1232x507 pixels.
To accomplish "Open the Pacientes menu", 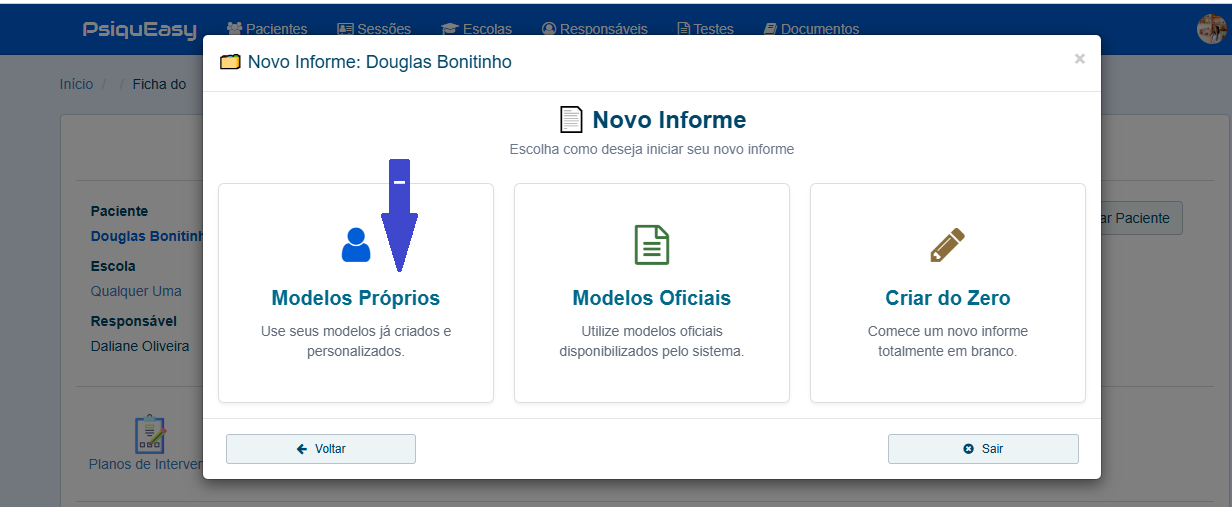I will point(267,29).
